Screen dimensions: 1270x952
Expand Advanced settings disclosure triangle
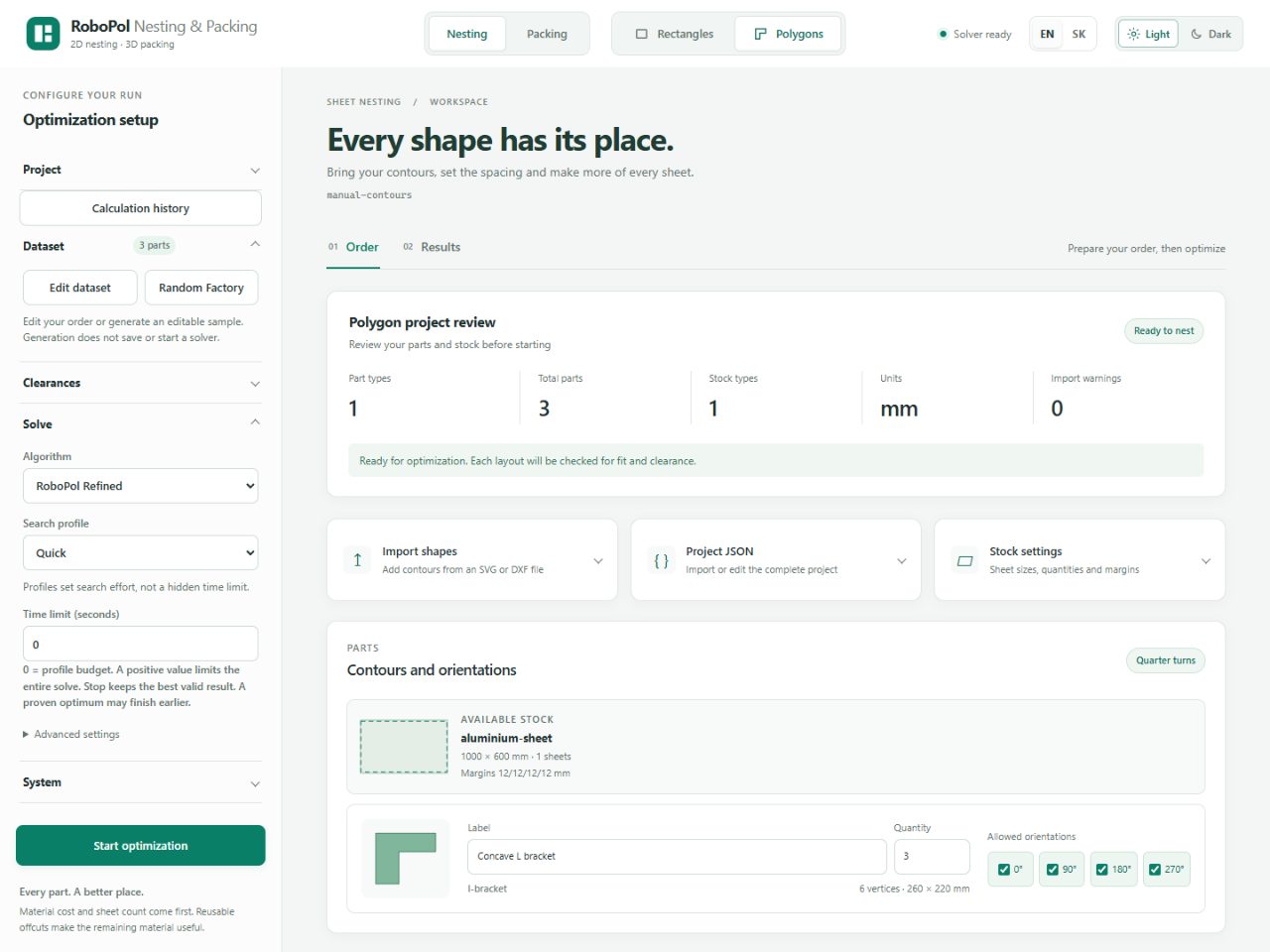(x=26, y=735)
